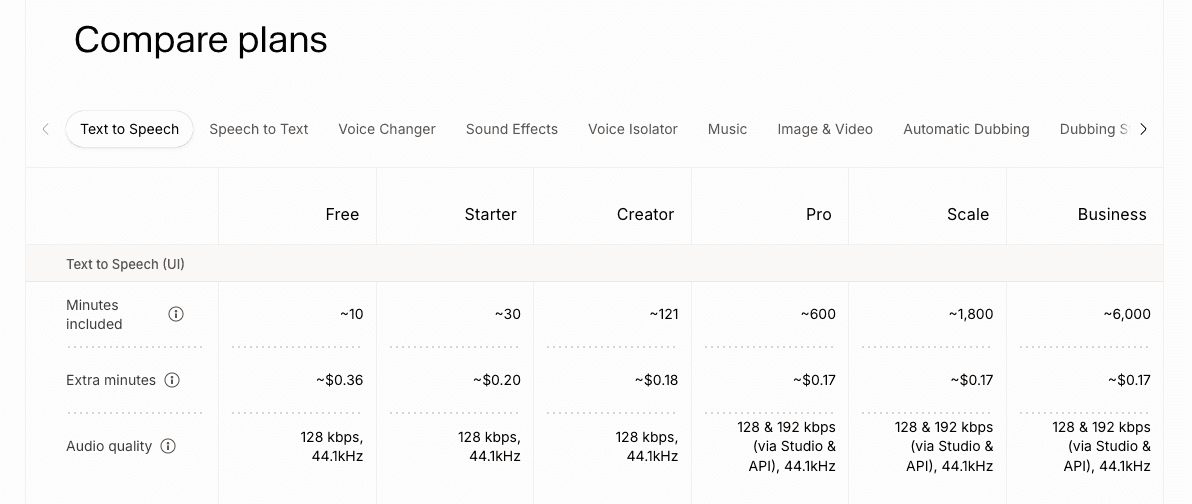This screenshot has width=1192, height=504.
Task: Click the info icon next to Minutes included
Action: click(x=176, y=314)
